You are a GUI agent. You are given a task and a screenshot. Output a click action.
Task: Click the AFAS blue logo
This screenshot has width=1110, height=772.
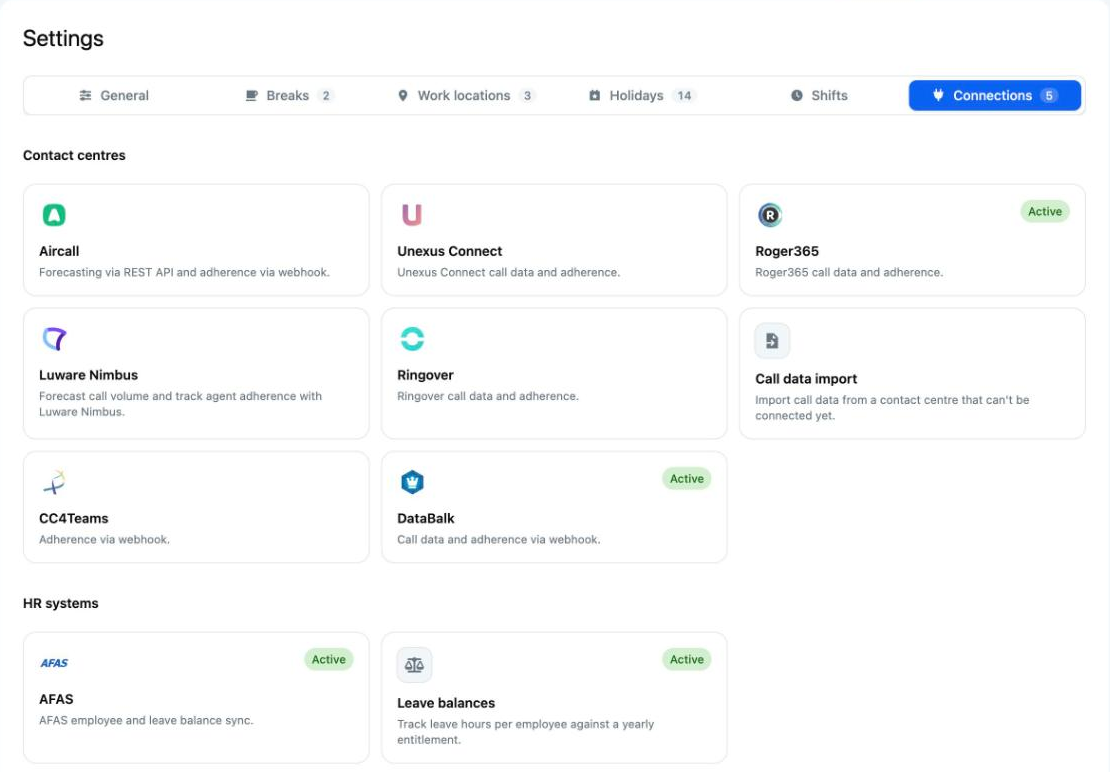click(x=54, y=663)
